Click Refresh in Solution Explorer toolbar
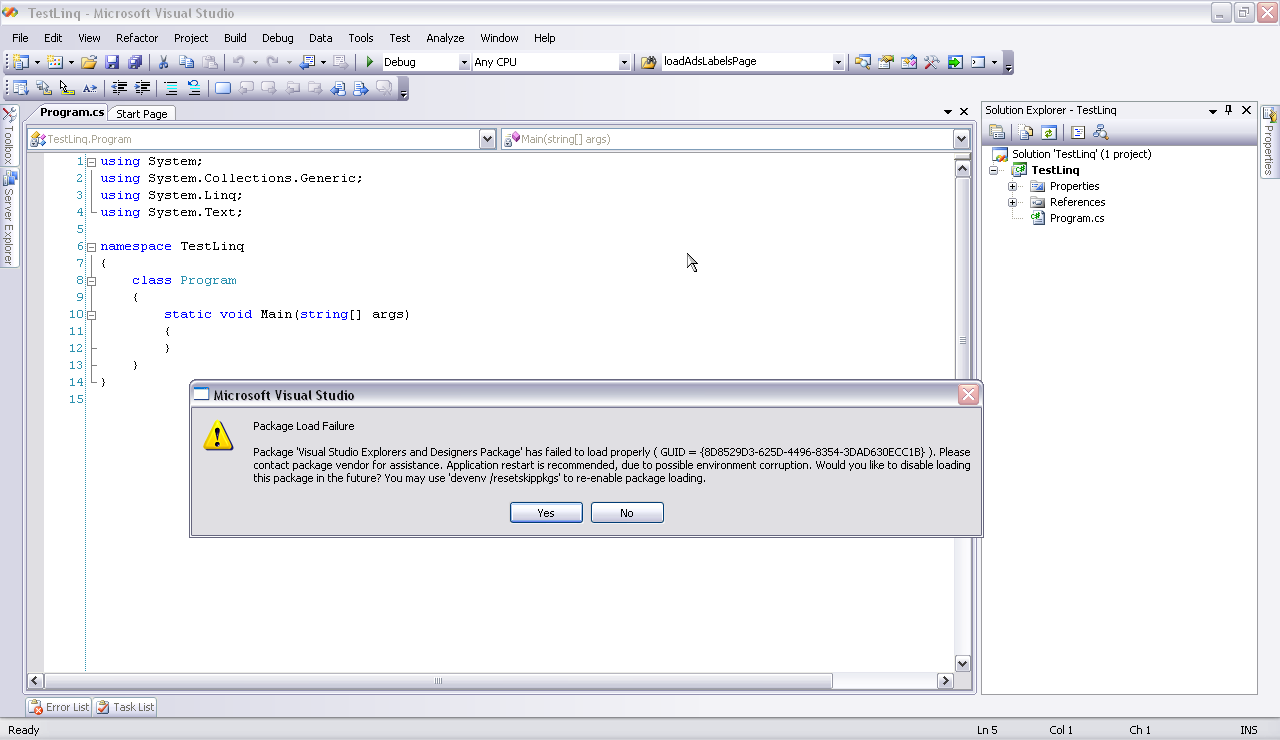Viewport: 1280px width, 740px height. (x=1049, y=132)
